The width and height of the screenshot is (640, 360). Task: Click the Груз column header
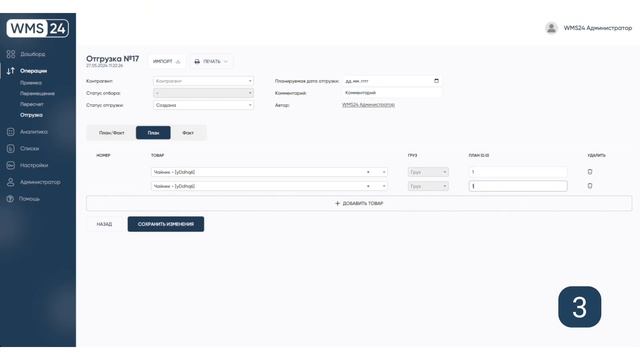tap(412, 155)
